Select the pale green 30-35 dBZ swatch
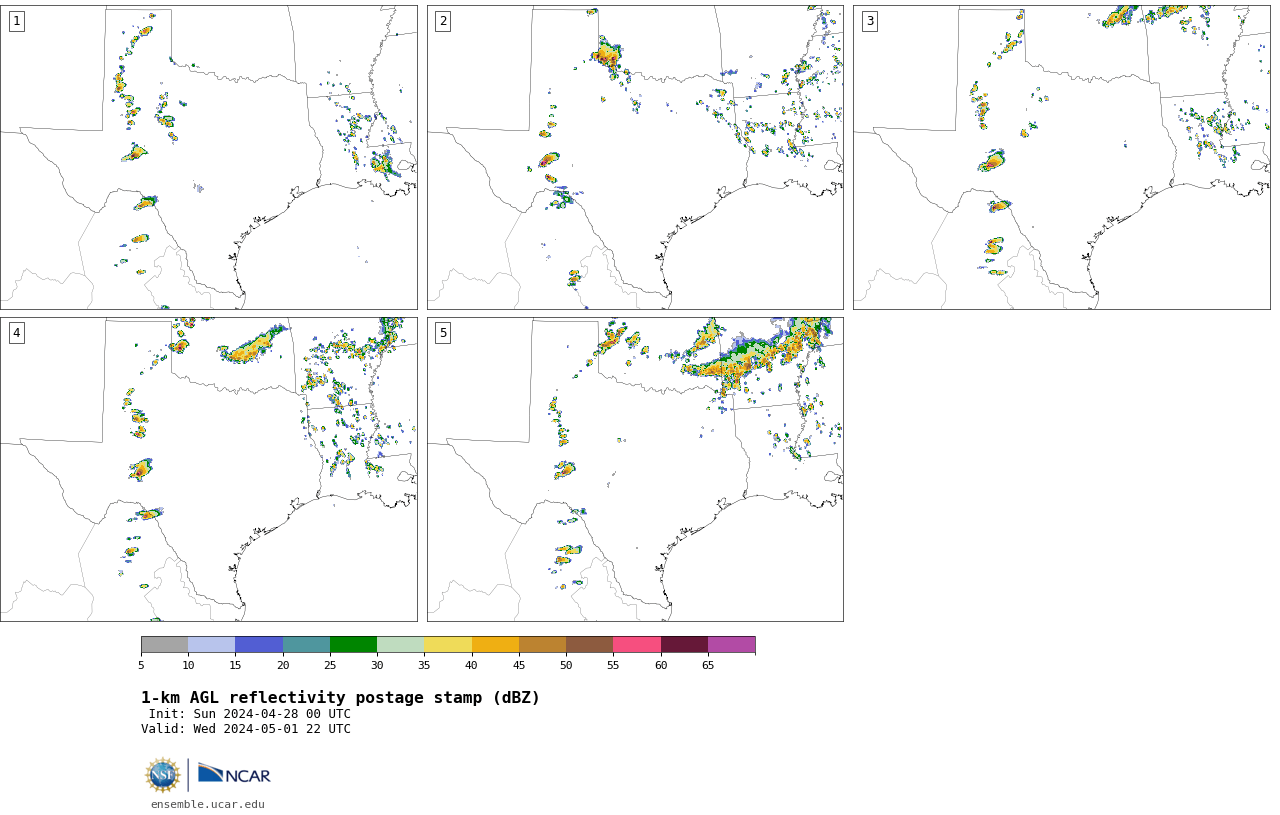 (400, 644)
